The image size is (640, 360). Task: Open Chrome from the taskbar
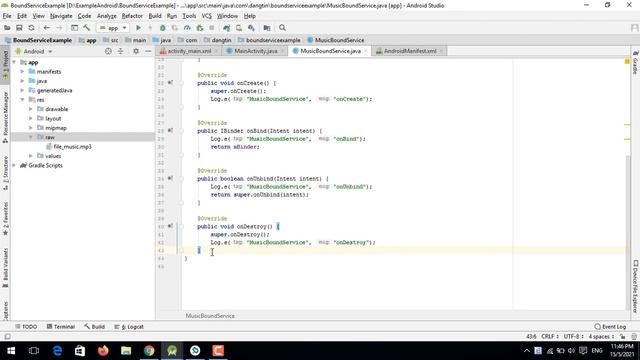point(149,351)
